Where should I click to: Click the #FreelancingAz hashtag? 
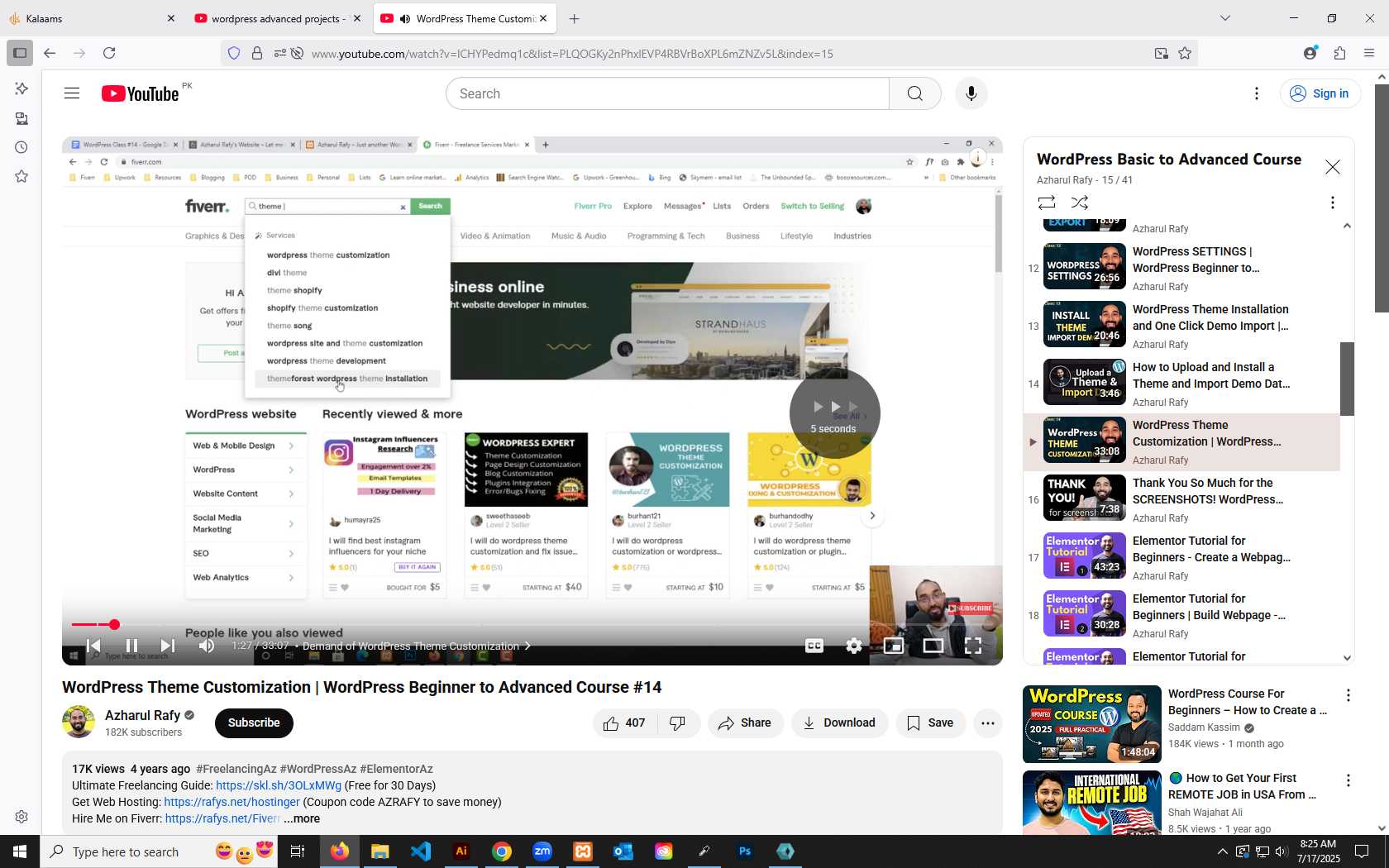pyautogui.click(x=236, y=769)
